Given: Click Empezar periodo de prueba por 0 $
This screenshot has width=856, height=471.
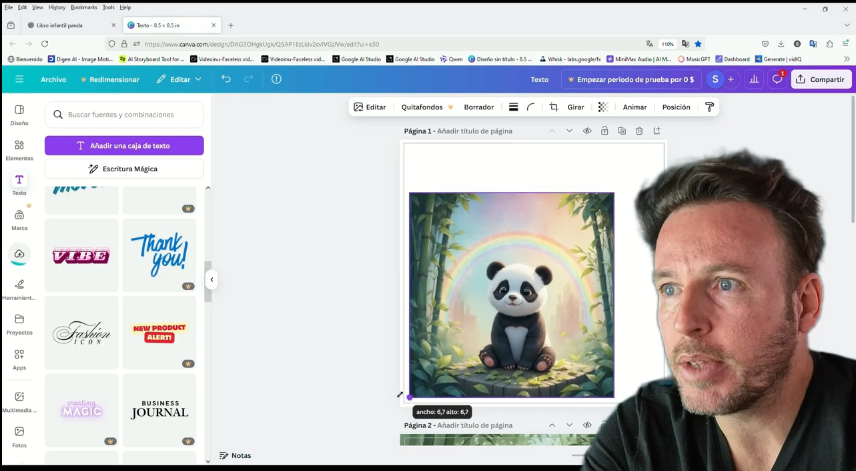Looking at the screenshot, I should [x=631, y=79].
